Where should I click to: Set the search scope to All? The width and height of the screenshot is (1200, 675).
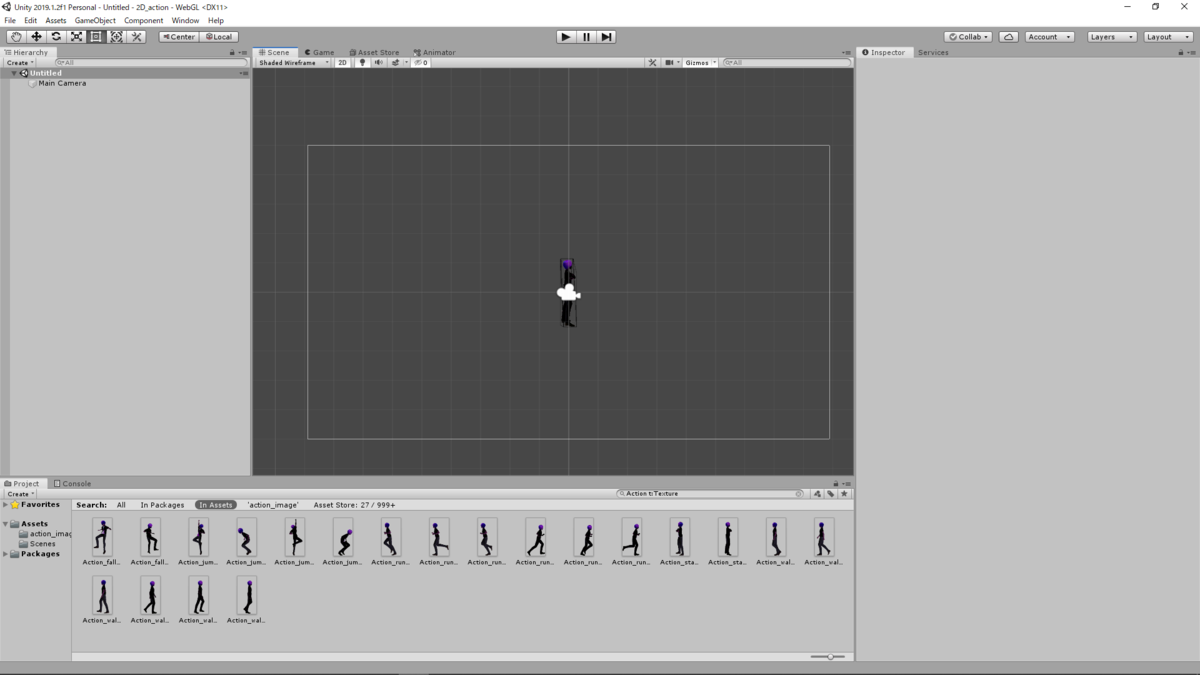point(121,505)
